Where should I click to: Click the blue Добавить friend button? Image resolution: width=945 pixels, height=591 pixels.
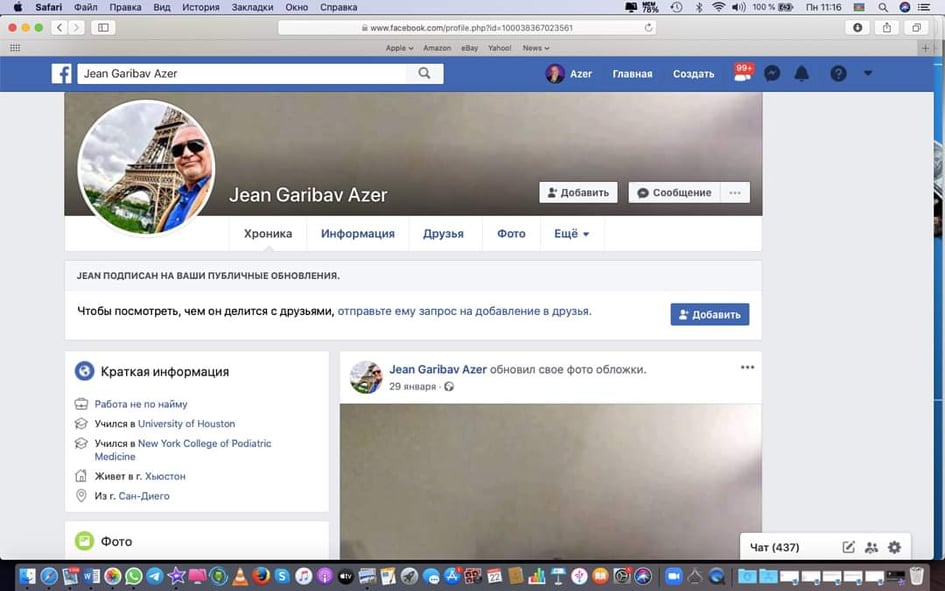tap(710, 314)
